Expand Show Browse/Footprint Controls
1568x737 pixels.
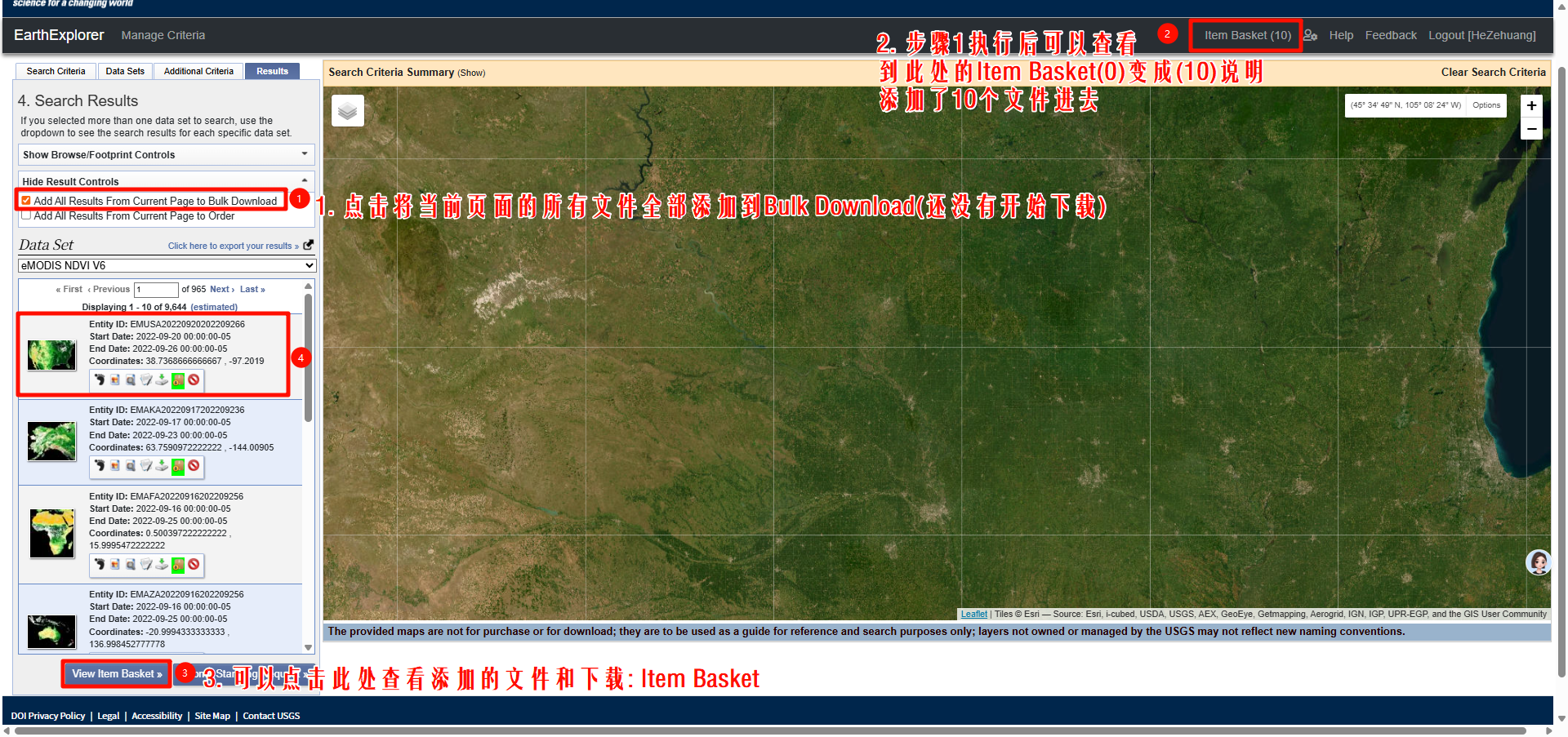point(166,154)
